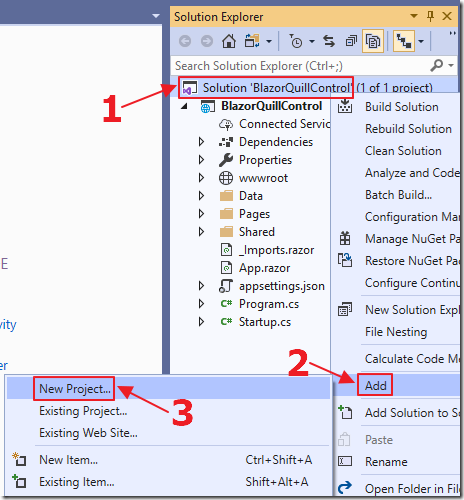Expand the Properties node
Image resolution: width=464 pixels, height=500 pixels.
(x=201, y=160)
